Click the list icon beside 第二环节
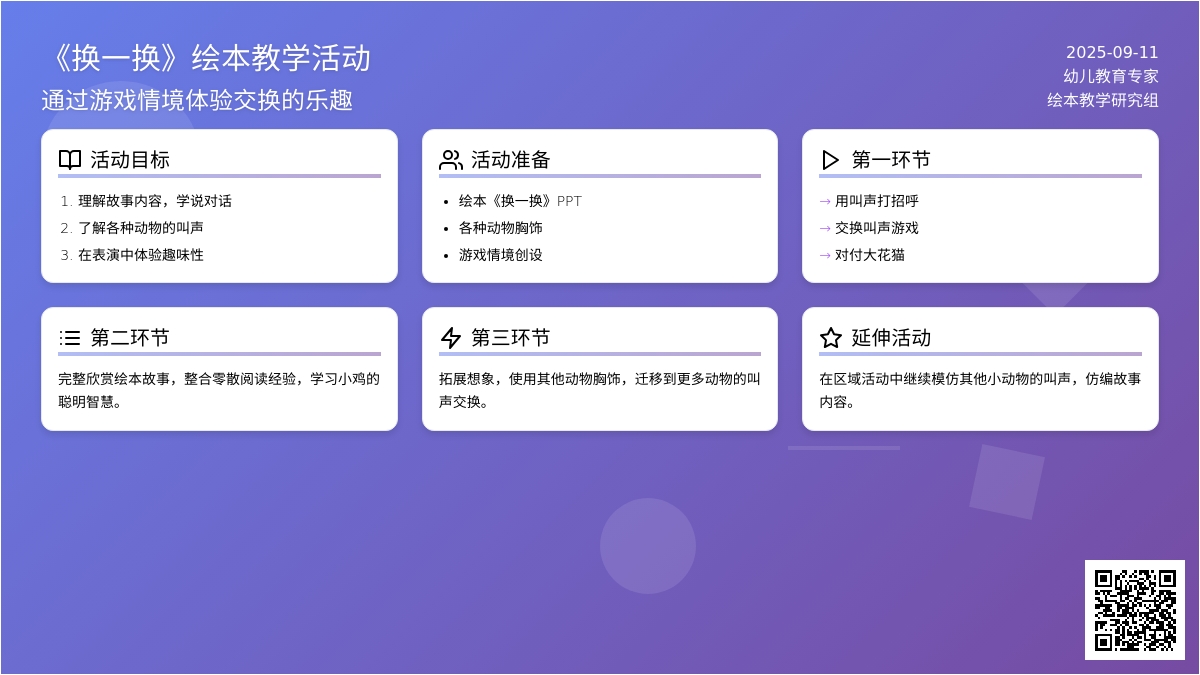 click(70, 338)
